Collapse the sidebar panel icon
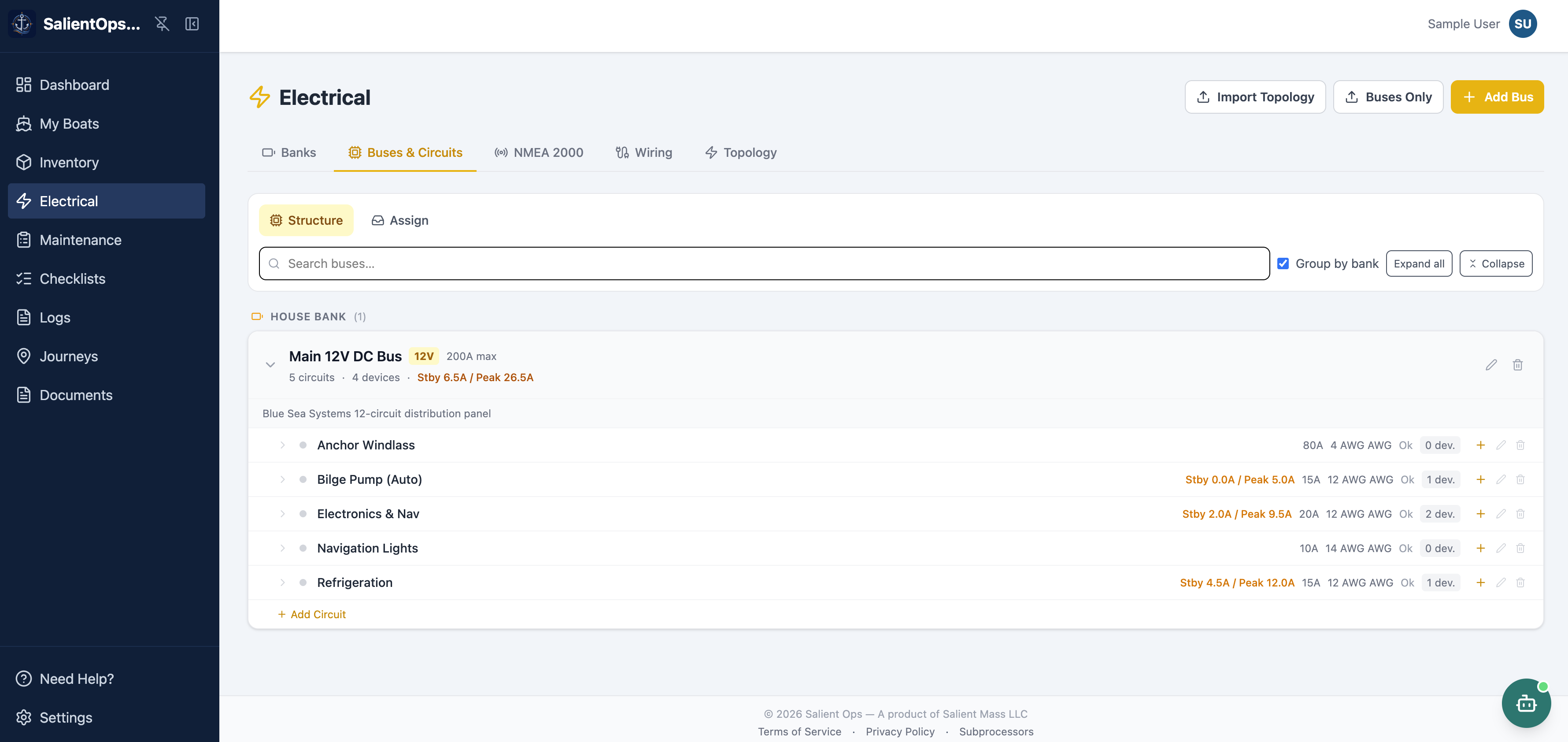This screenshot has height=742, width=1568. coord(192,24)
